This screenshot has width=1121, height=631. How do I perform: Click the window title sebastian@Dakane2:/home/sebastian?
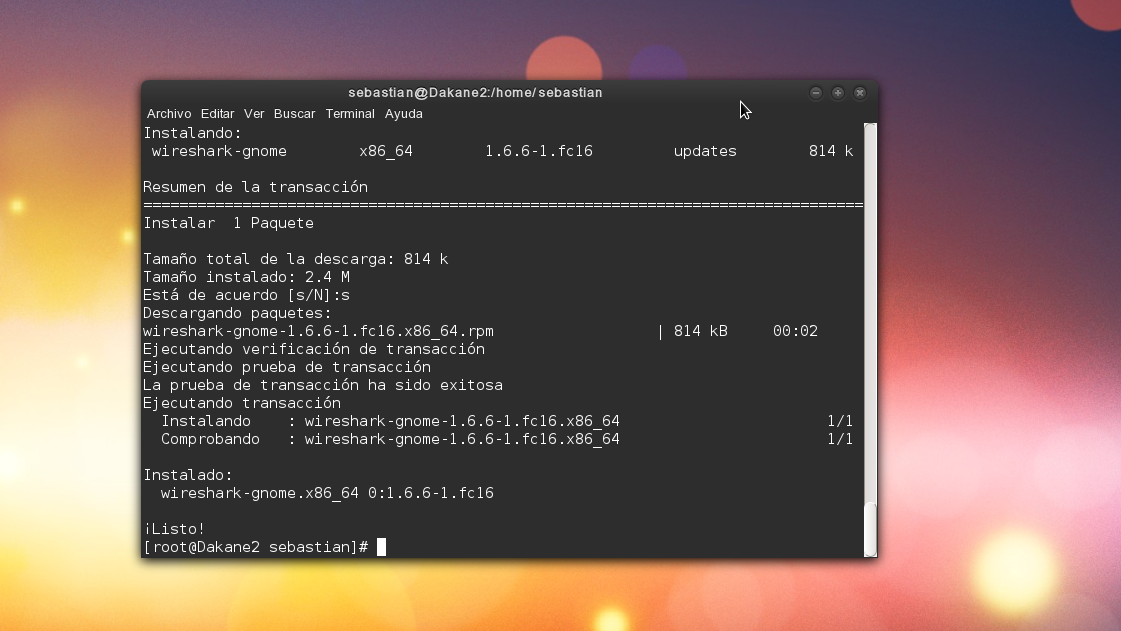click(x=475, y=92)
